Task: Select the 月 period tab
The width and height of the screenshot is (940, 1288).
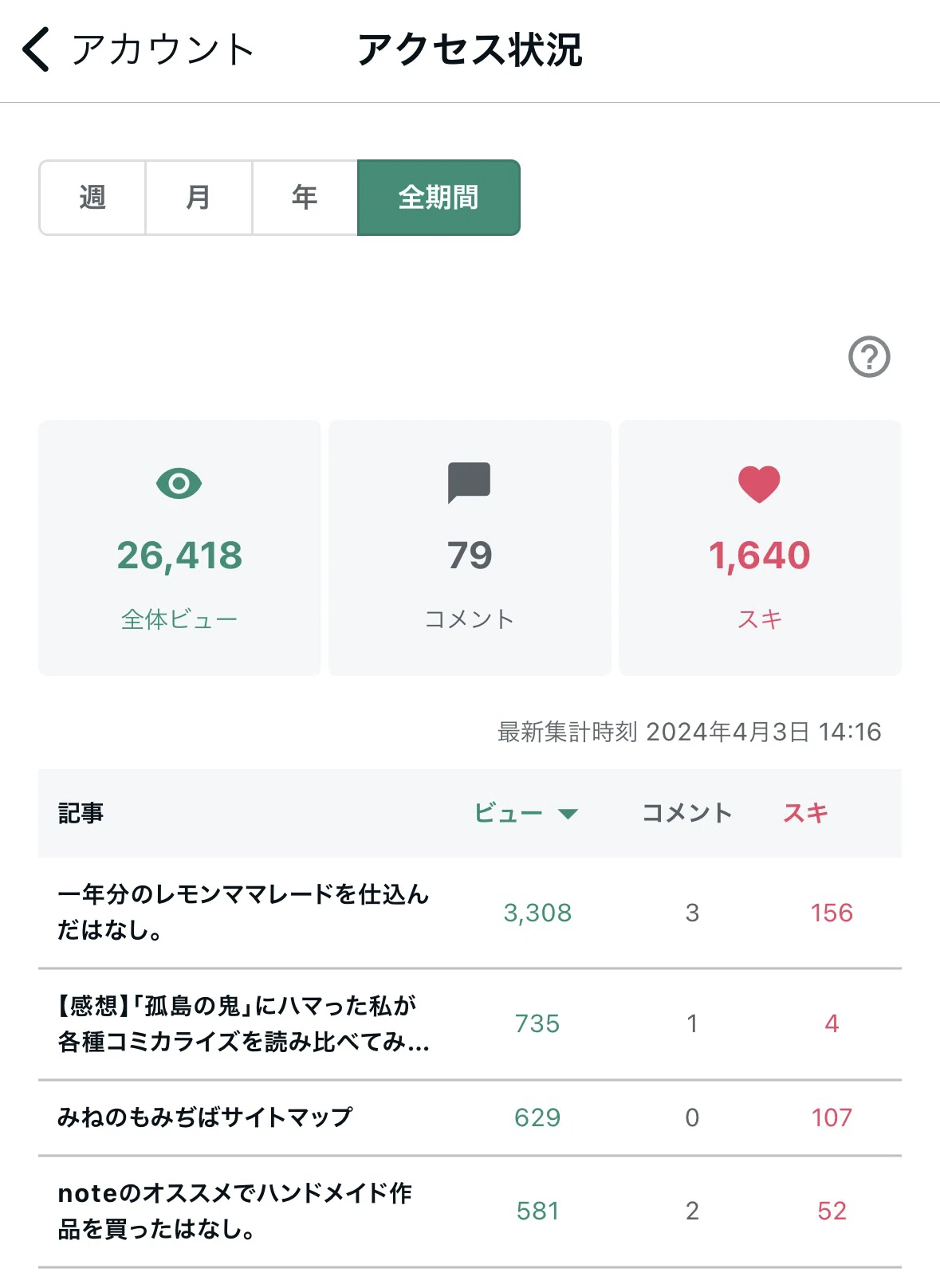Action: coord(199,198)
